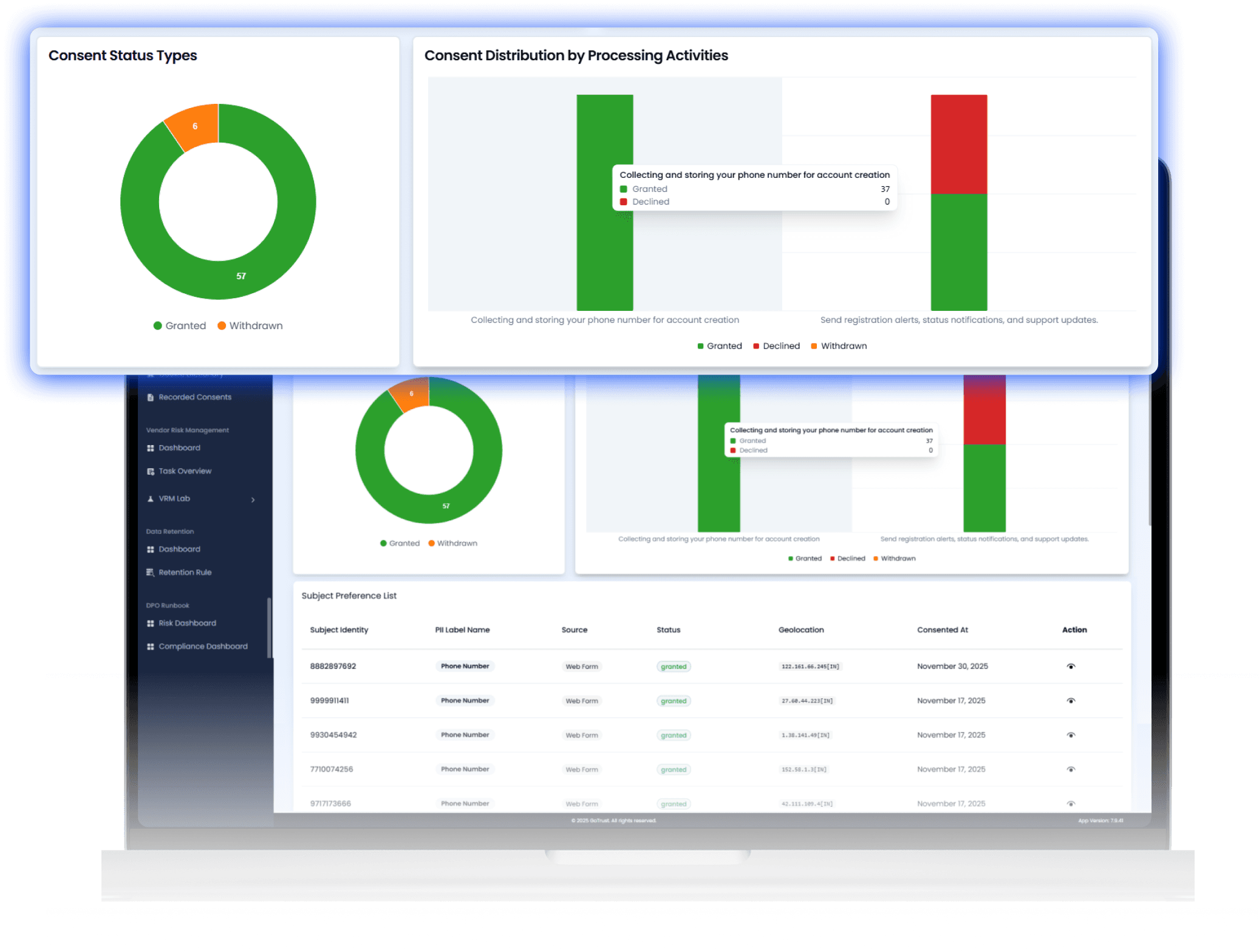Click the red Declined bar segment
1259x952 pixels.
958,144
